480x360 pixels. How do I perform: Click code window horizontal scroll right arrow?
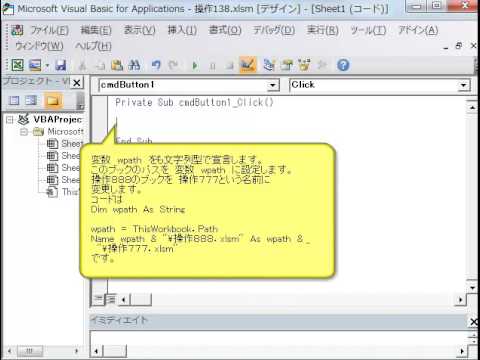click(460, 300)
